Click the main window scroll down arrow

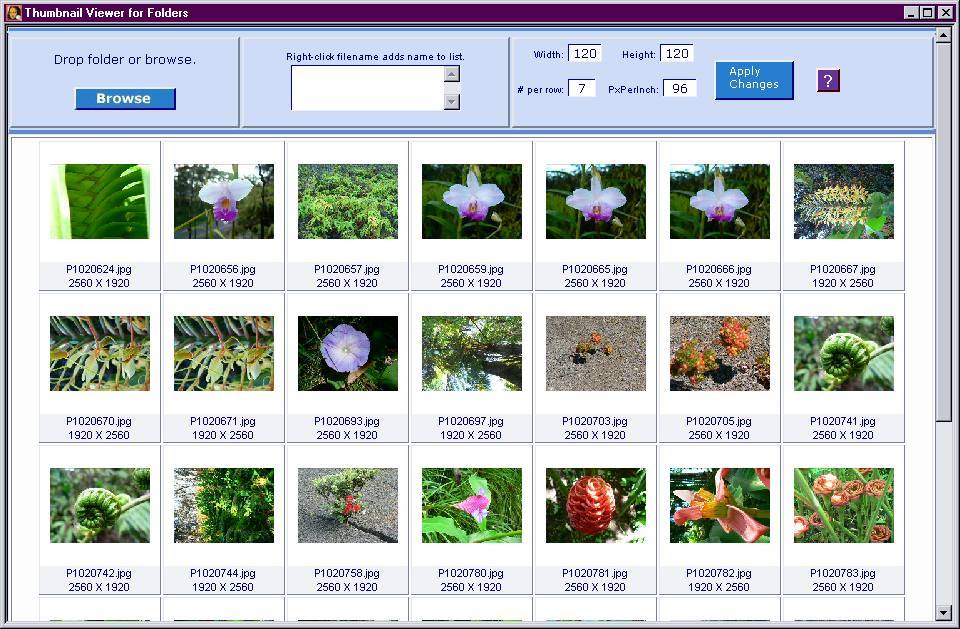coord(943,611)
